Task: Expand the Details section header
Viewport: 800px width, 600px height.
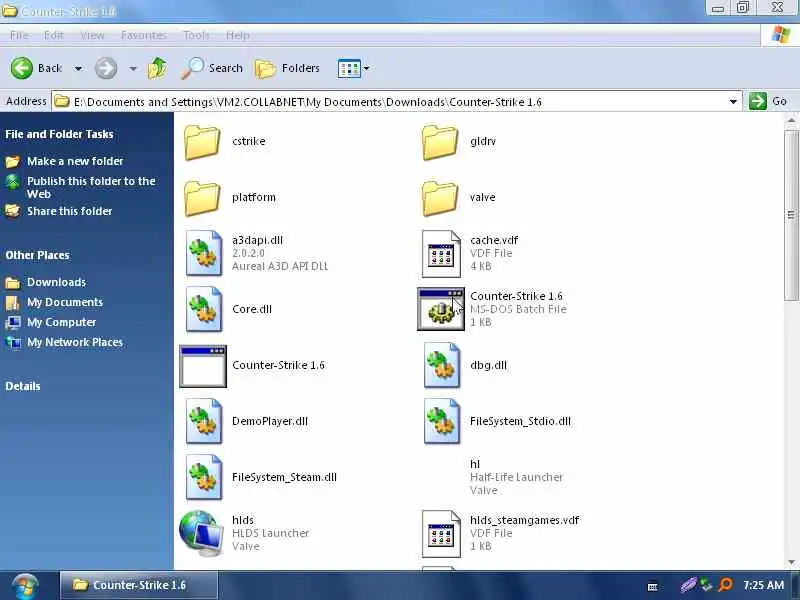Action: (22, 386)
